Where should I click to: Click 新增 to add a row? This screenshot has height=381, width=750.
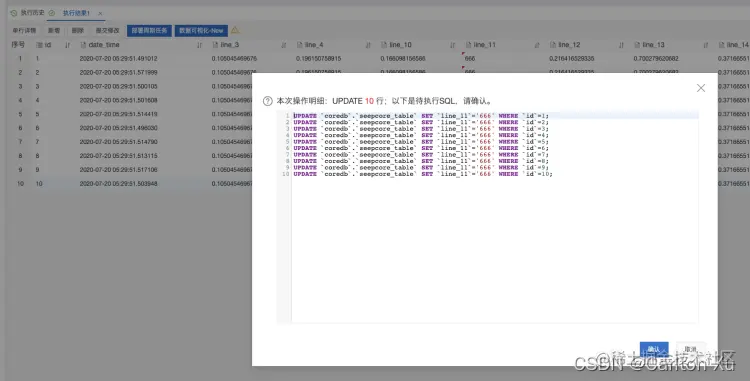point(54,31)
